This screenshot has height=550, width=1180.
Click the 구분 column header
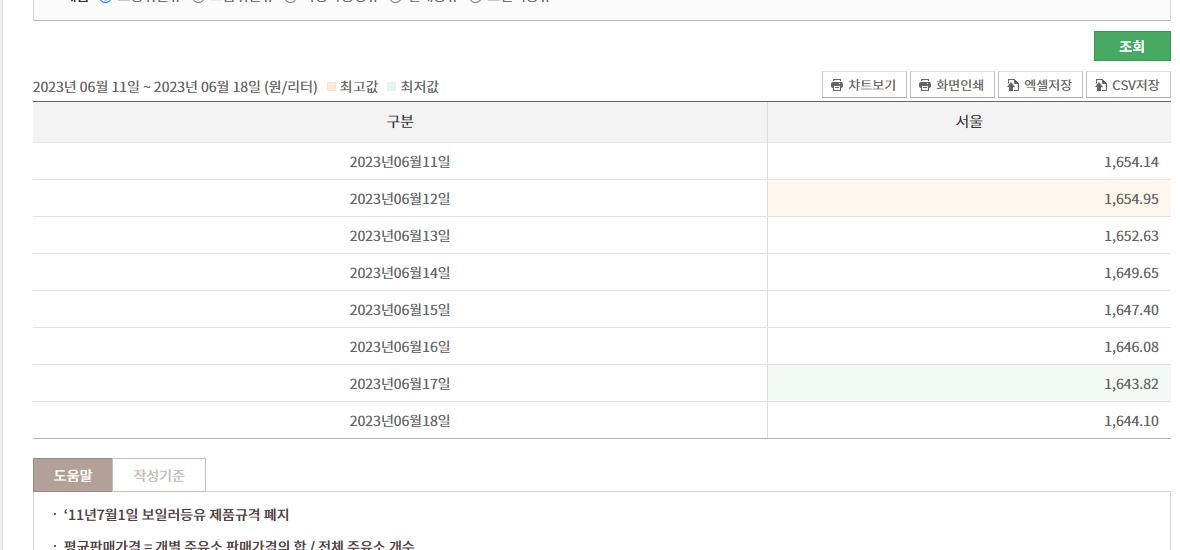pyautogui.click(x=400, y=123)
